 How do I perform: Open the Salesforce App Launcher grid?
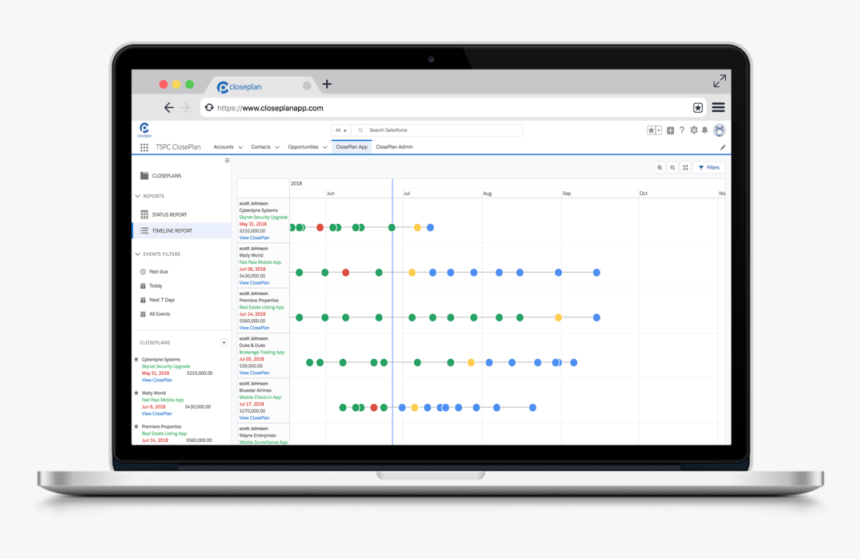pos(144,147)
